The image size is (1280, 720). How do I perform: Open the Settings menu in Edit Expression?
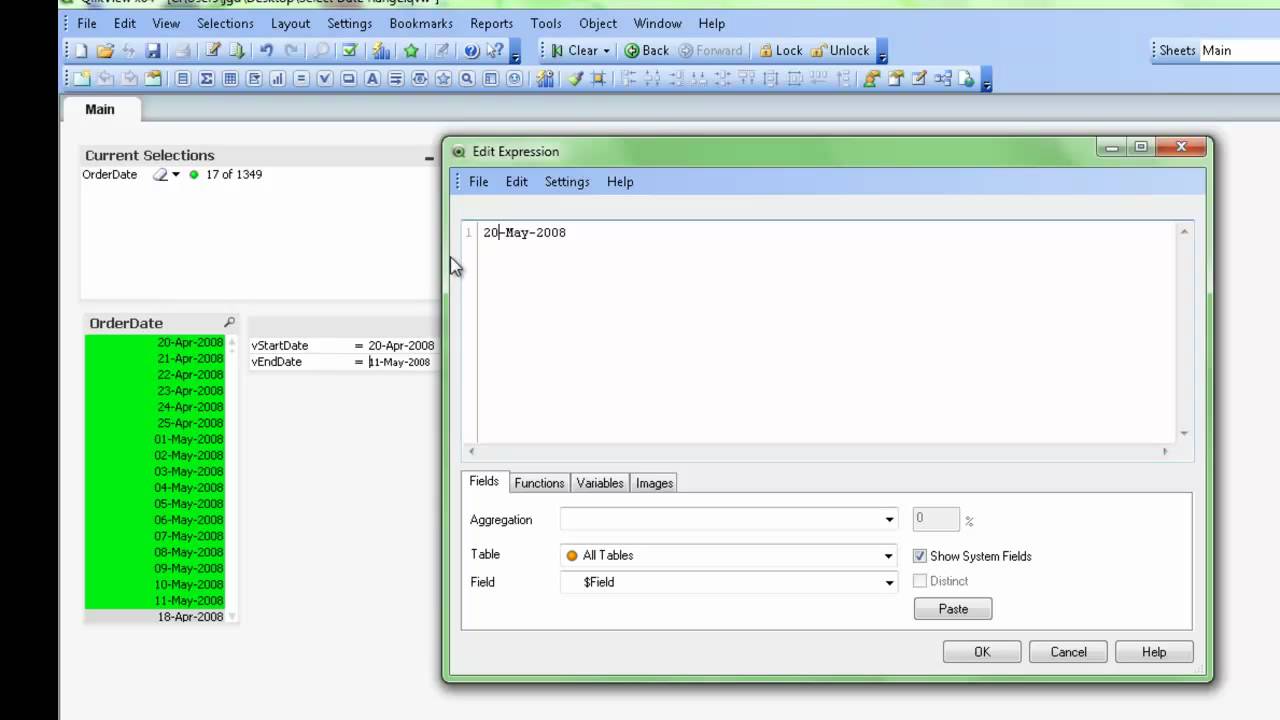pos(567,182)
